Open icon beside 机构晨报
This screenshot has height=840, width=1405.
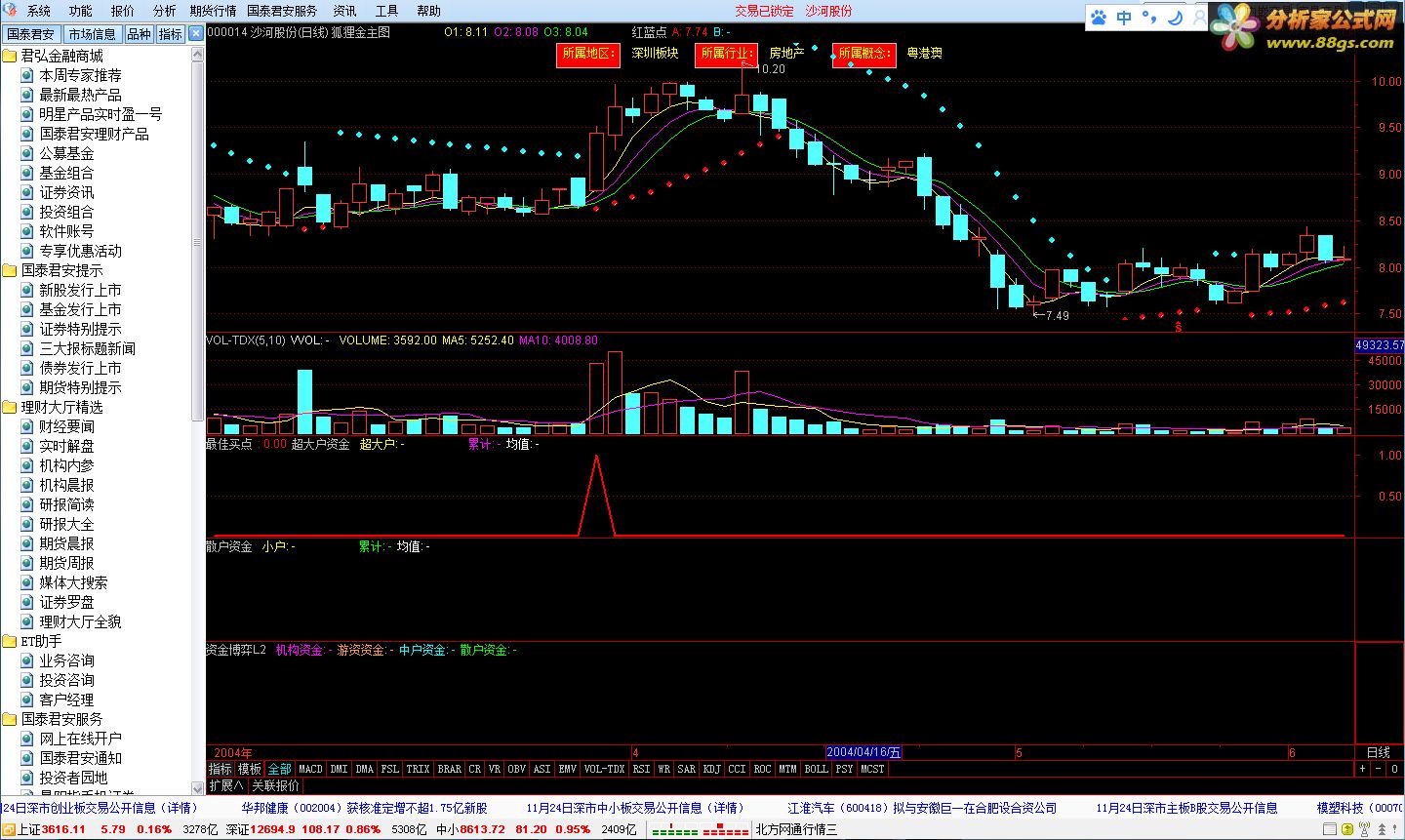pyautogui.click(x=27, y=485)
